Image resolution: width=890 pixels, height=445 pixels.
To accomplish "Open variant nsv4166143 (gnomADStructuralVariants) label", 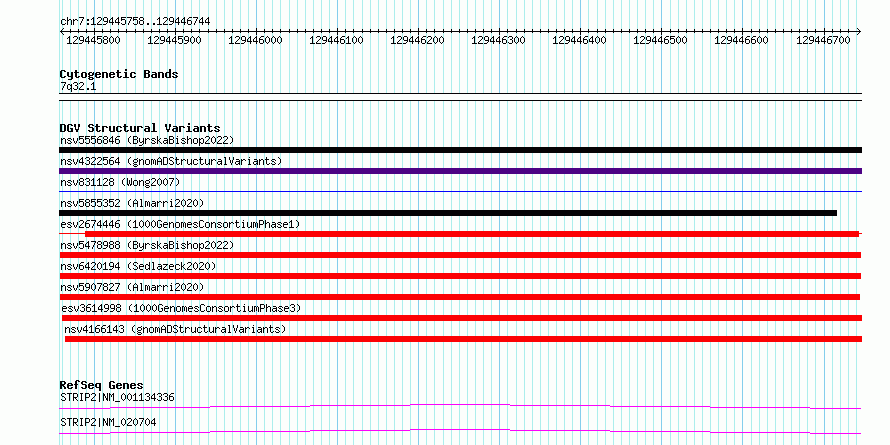I will 175,329.
